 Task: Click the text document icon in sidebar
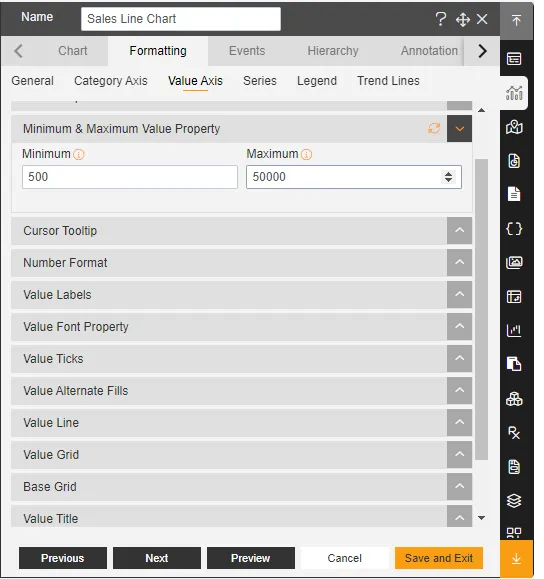coord(514,194)
